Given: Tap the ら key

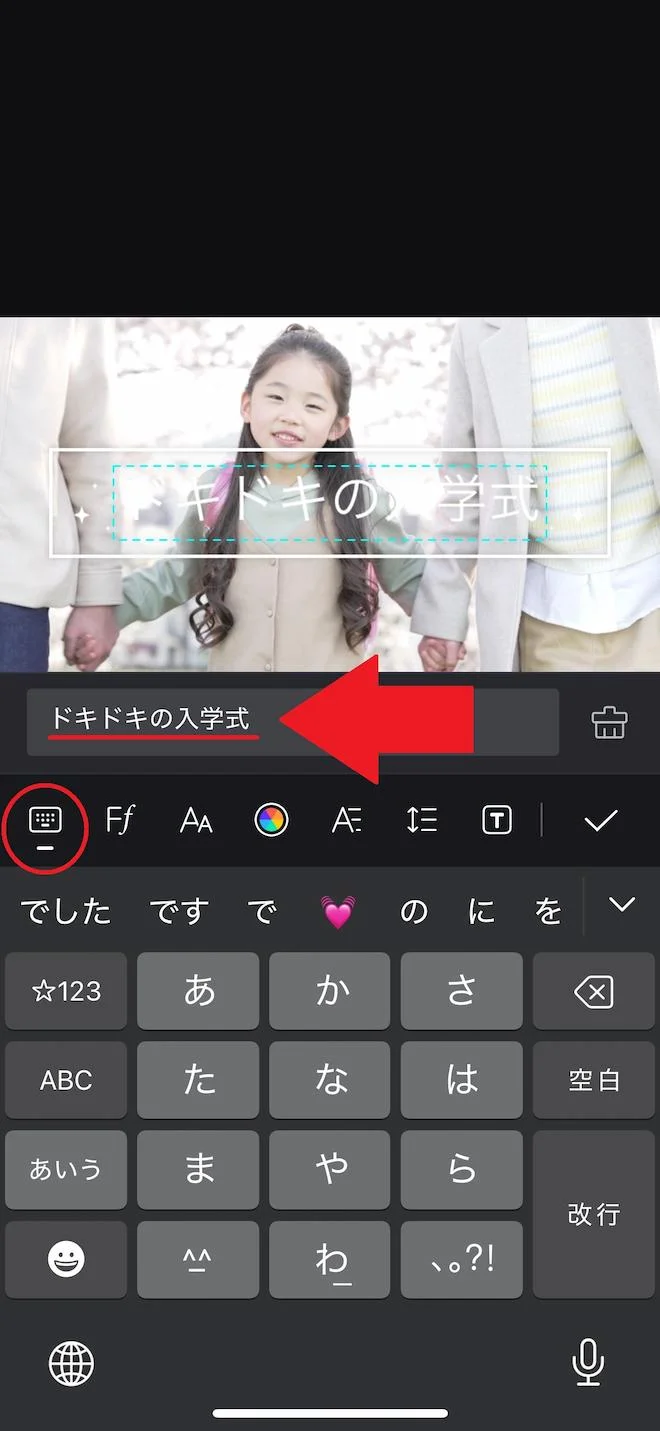Looking at the screenshot, I should pyautogui.click(x=462, y=1170).
